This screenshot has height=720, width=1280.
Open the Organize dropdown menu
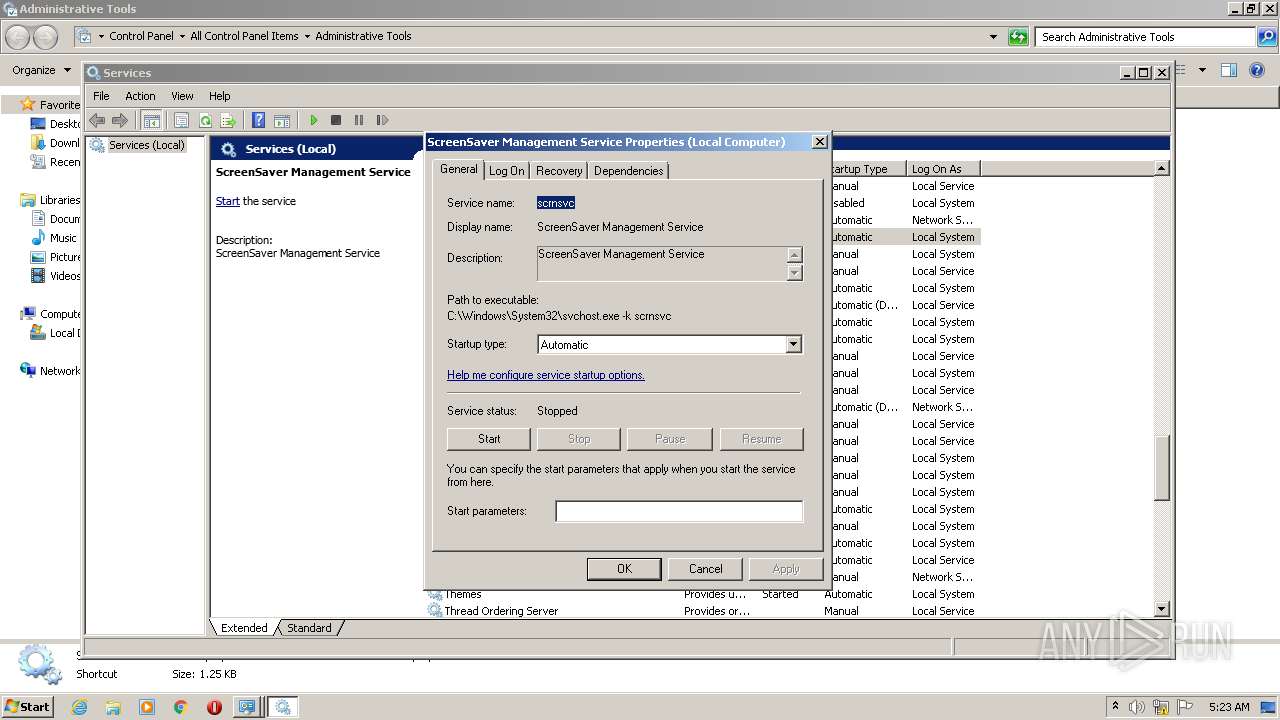point(41,70)
